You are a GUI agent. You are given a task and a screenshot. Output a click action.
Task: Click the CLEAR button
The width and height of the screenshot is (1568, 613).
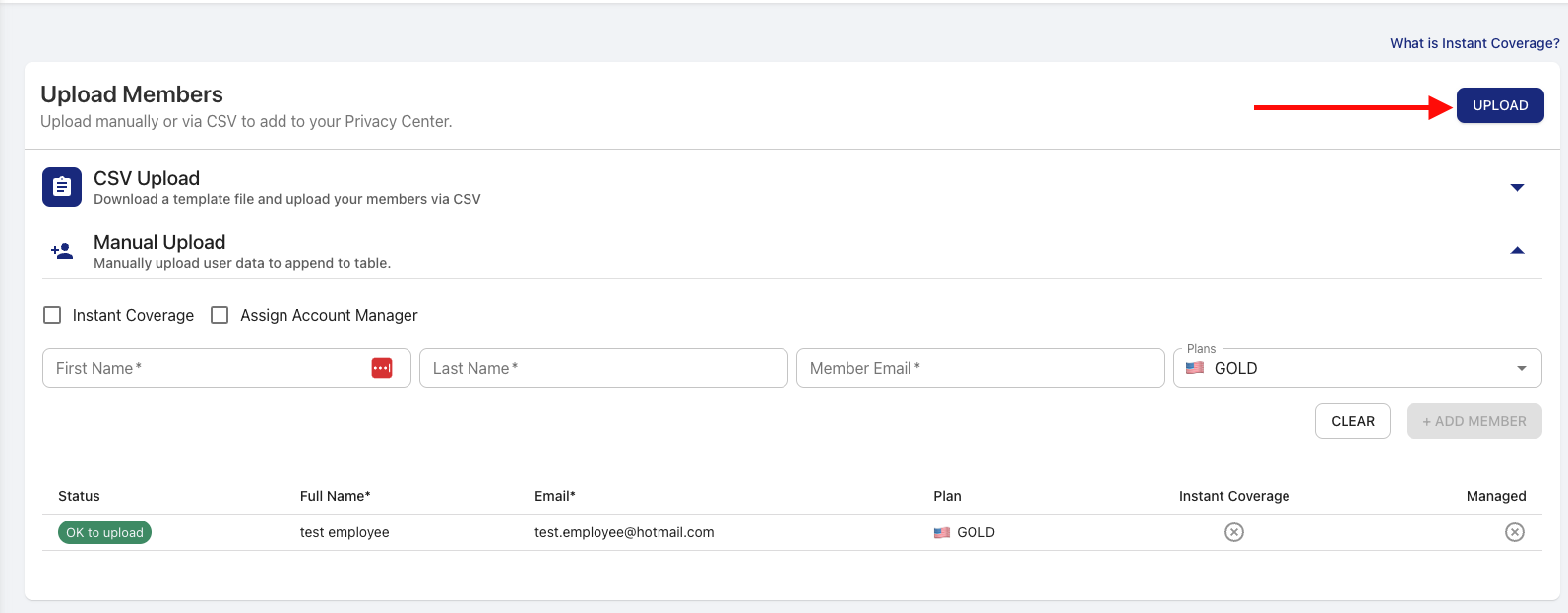pos(1352,421)
